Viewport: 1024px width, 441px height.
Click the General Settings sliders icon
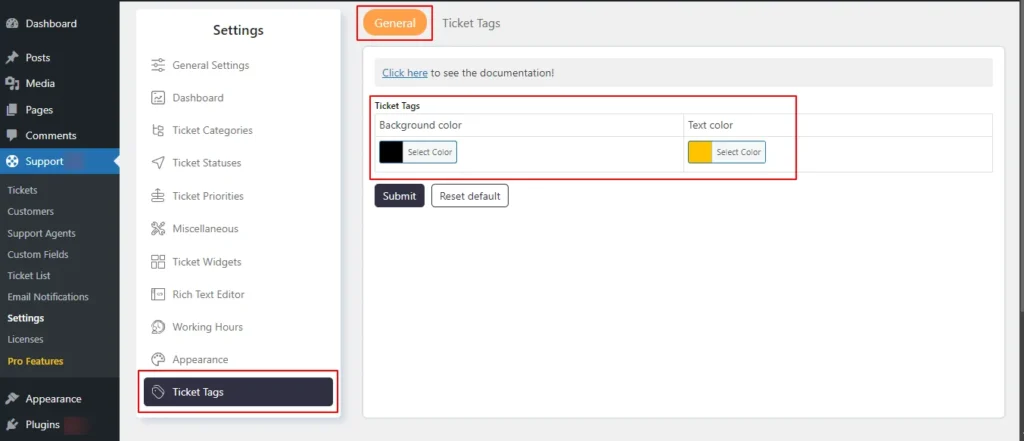coord(157,65)
